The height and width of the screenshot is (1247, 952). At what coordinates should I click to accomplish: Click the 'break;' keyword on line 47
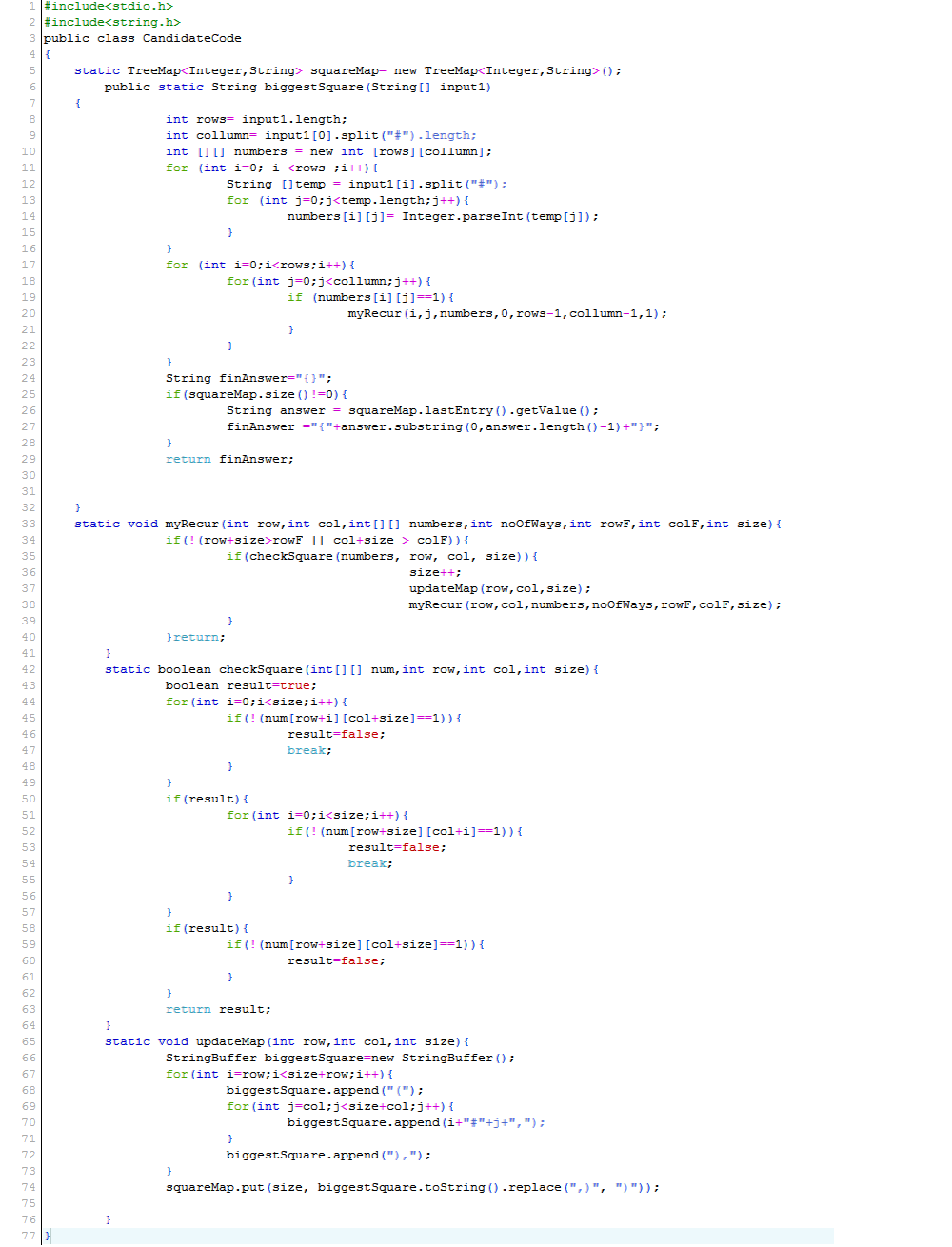click(x=309, y=750)
